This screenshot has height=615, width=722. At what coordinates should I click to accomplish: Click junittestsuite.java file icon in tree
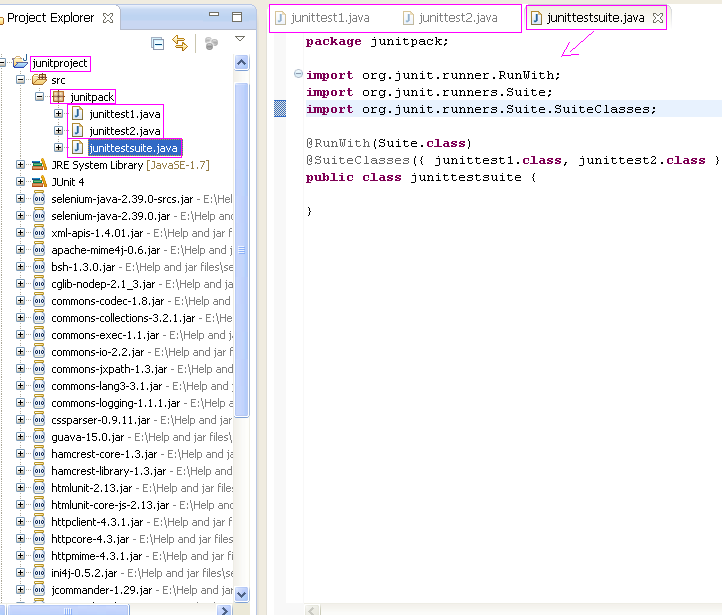[x=78, y=148]
